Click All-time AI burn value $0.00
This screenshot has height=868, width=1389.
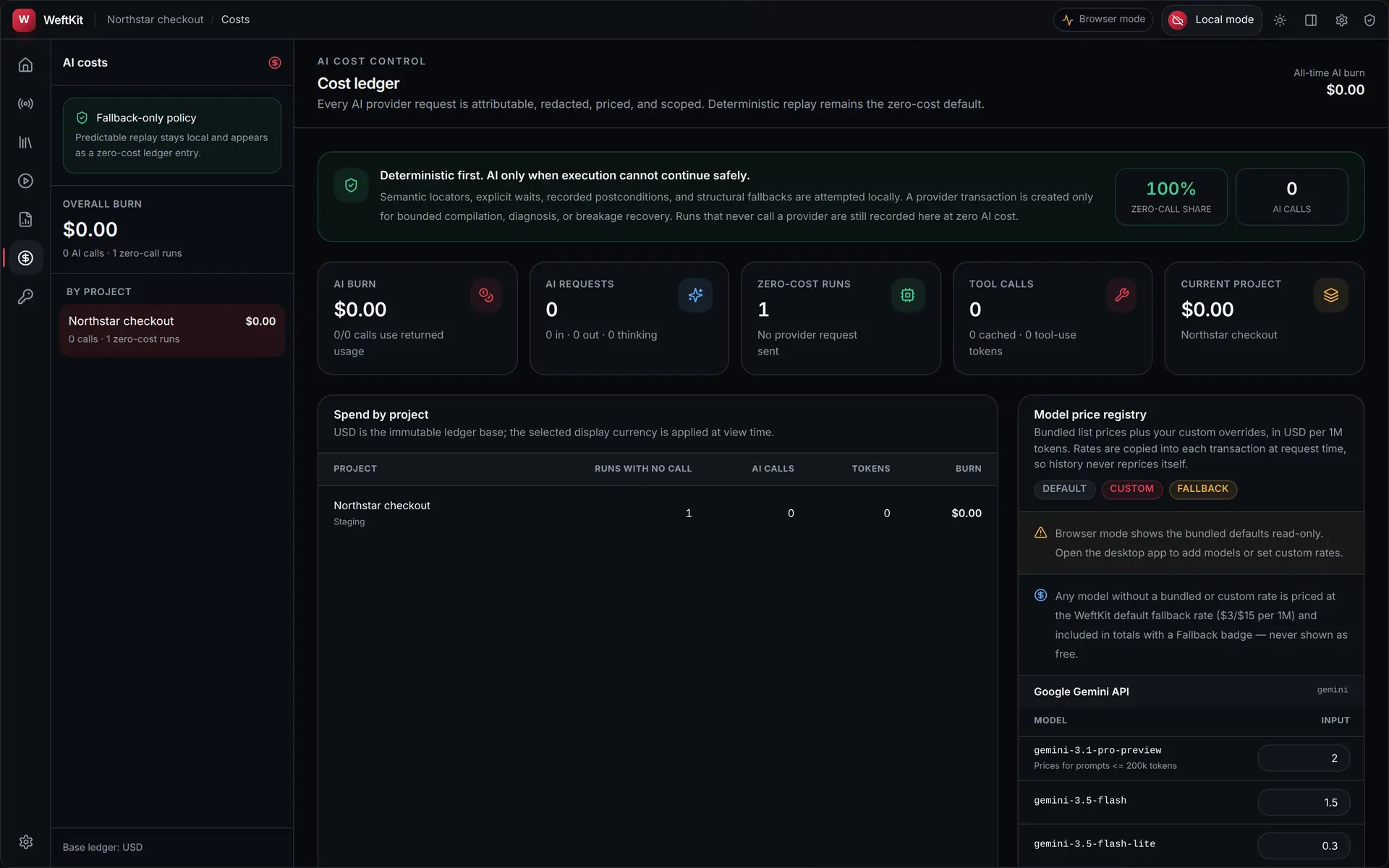tap(1345, 90)
